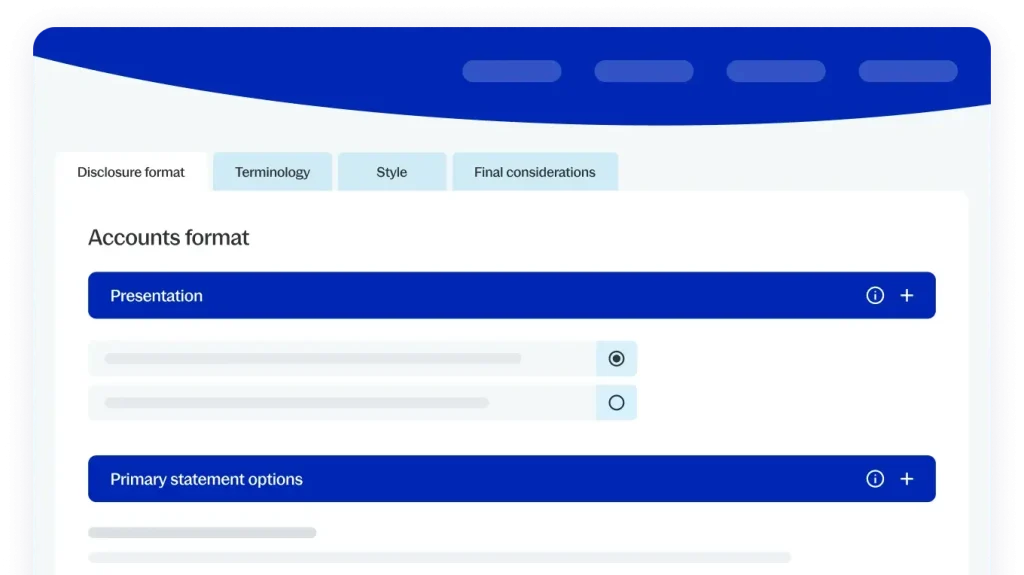The width and height of the screenshot is (1024, 575).
Task: Click the Presentation section title text
Action: (156, 296)
